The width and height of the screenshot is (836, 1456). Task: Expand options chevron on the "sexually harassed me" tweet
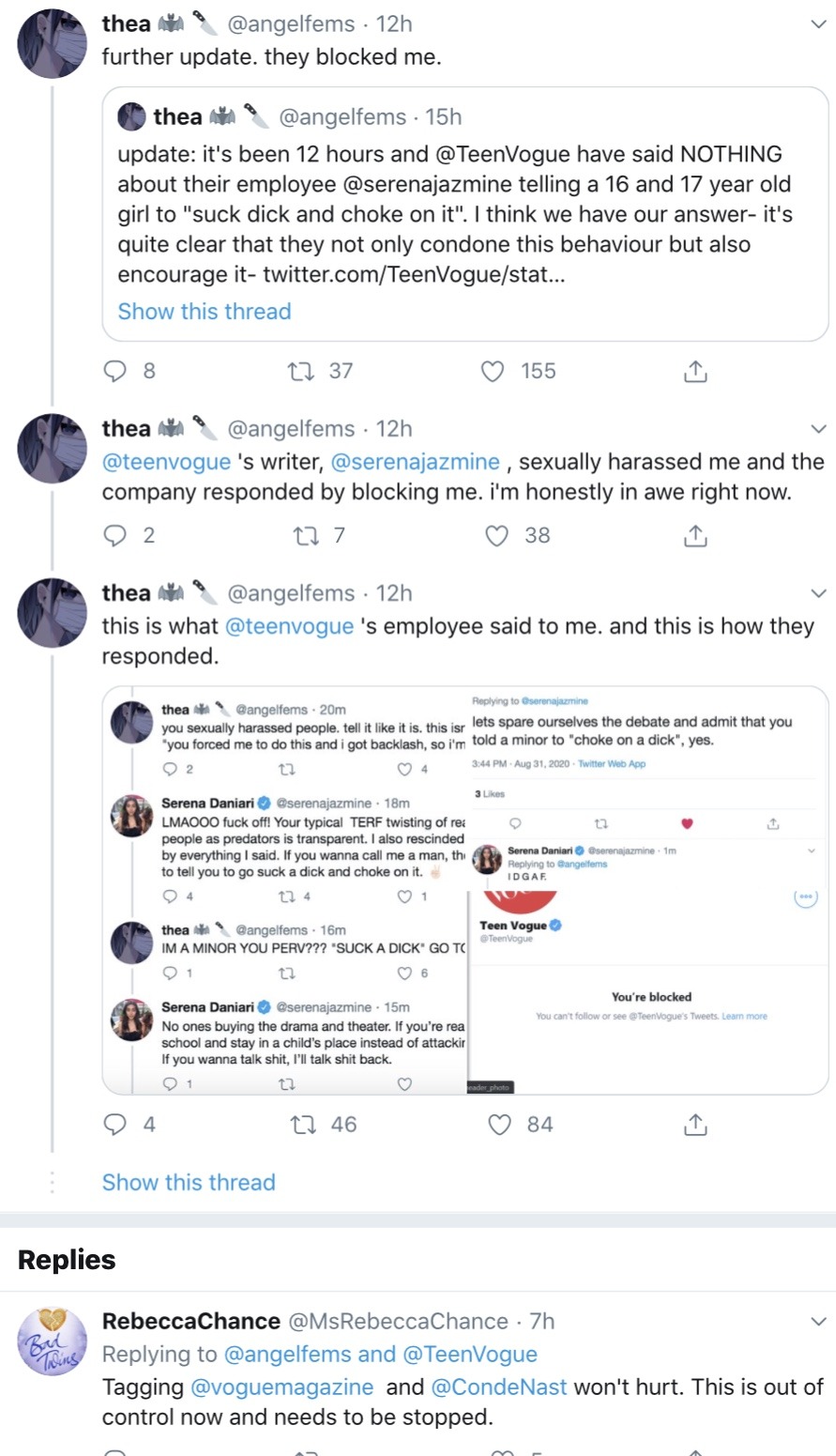(x=818, y=430)
